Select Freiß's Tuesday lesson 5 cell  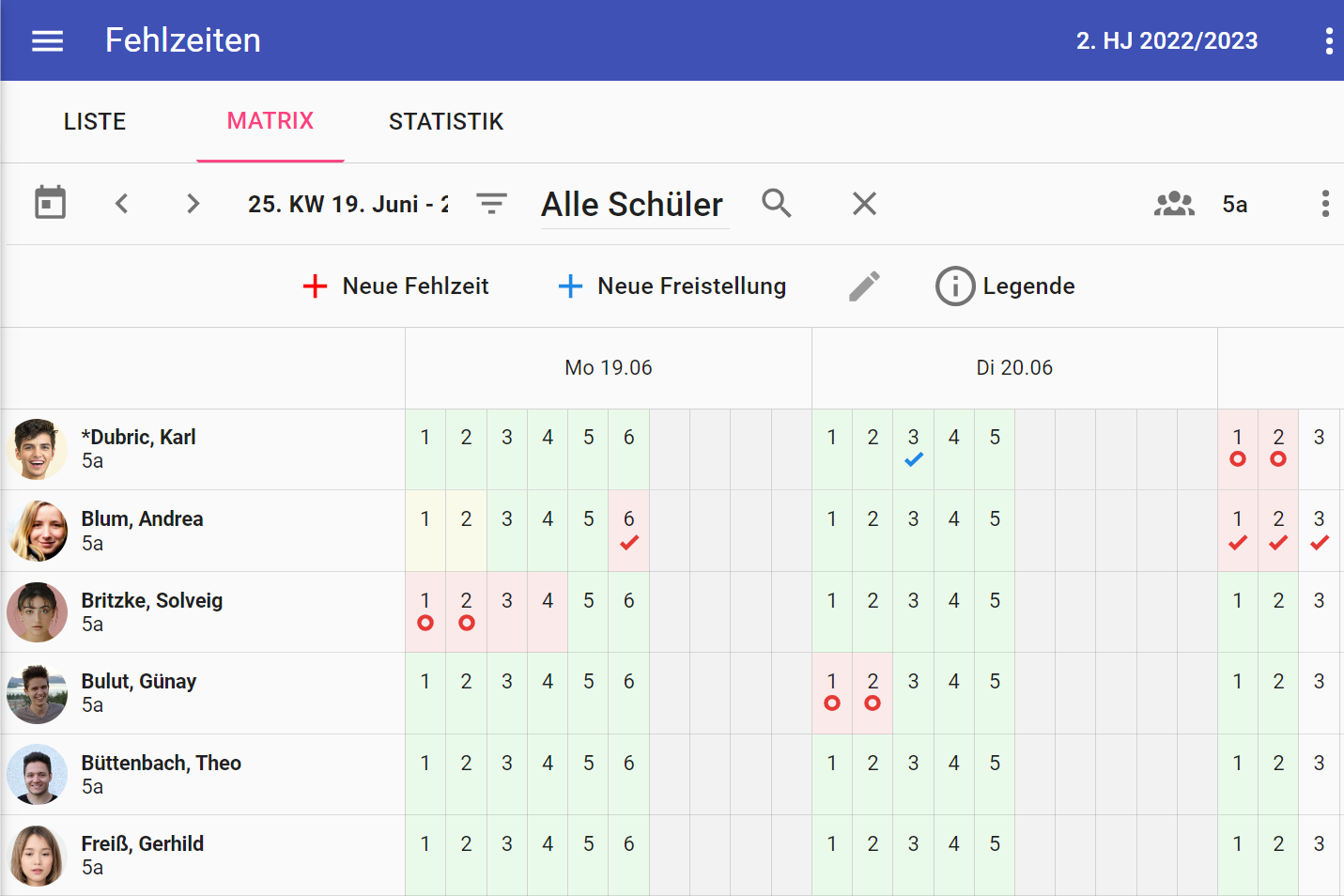click(x=995, y=855)
